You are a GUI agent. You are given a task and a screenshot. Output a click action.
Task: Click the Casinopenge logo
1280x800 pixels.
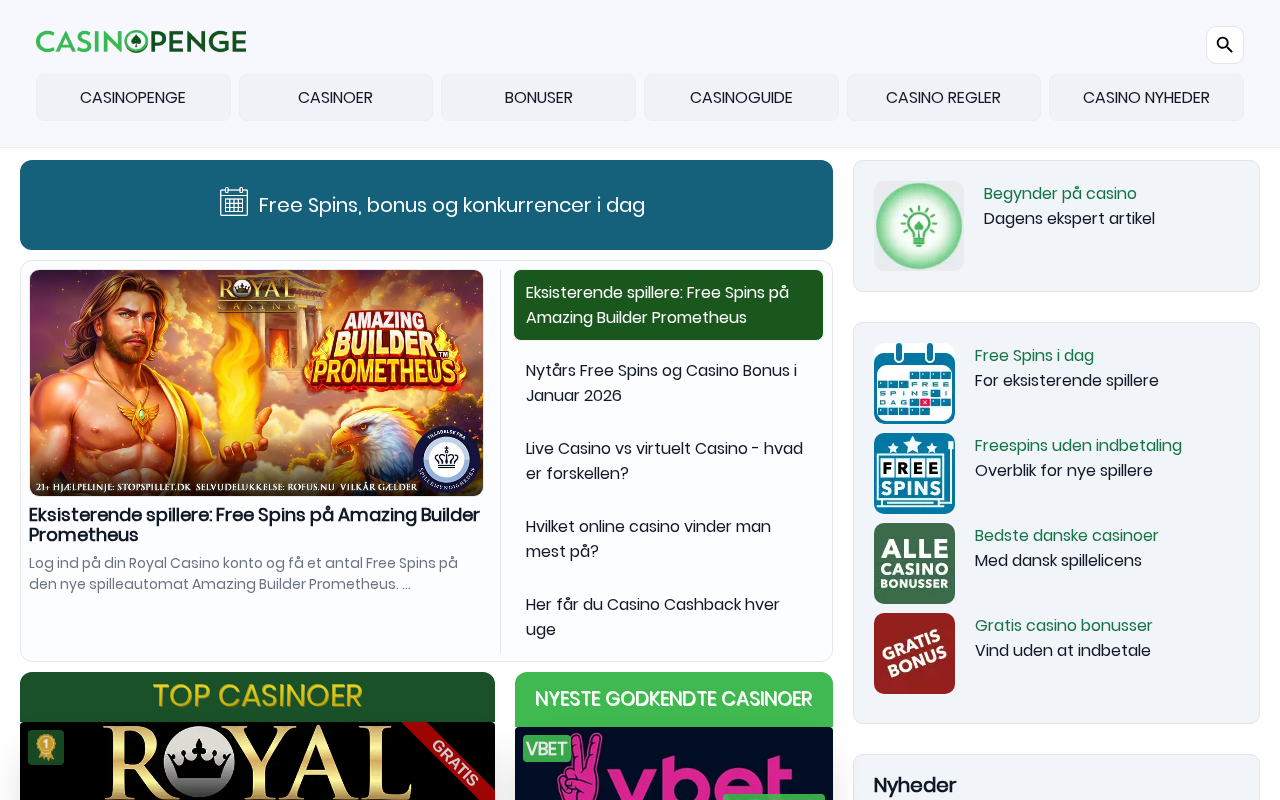point(141,41)
